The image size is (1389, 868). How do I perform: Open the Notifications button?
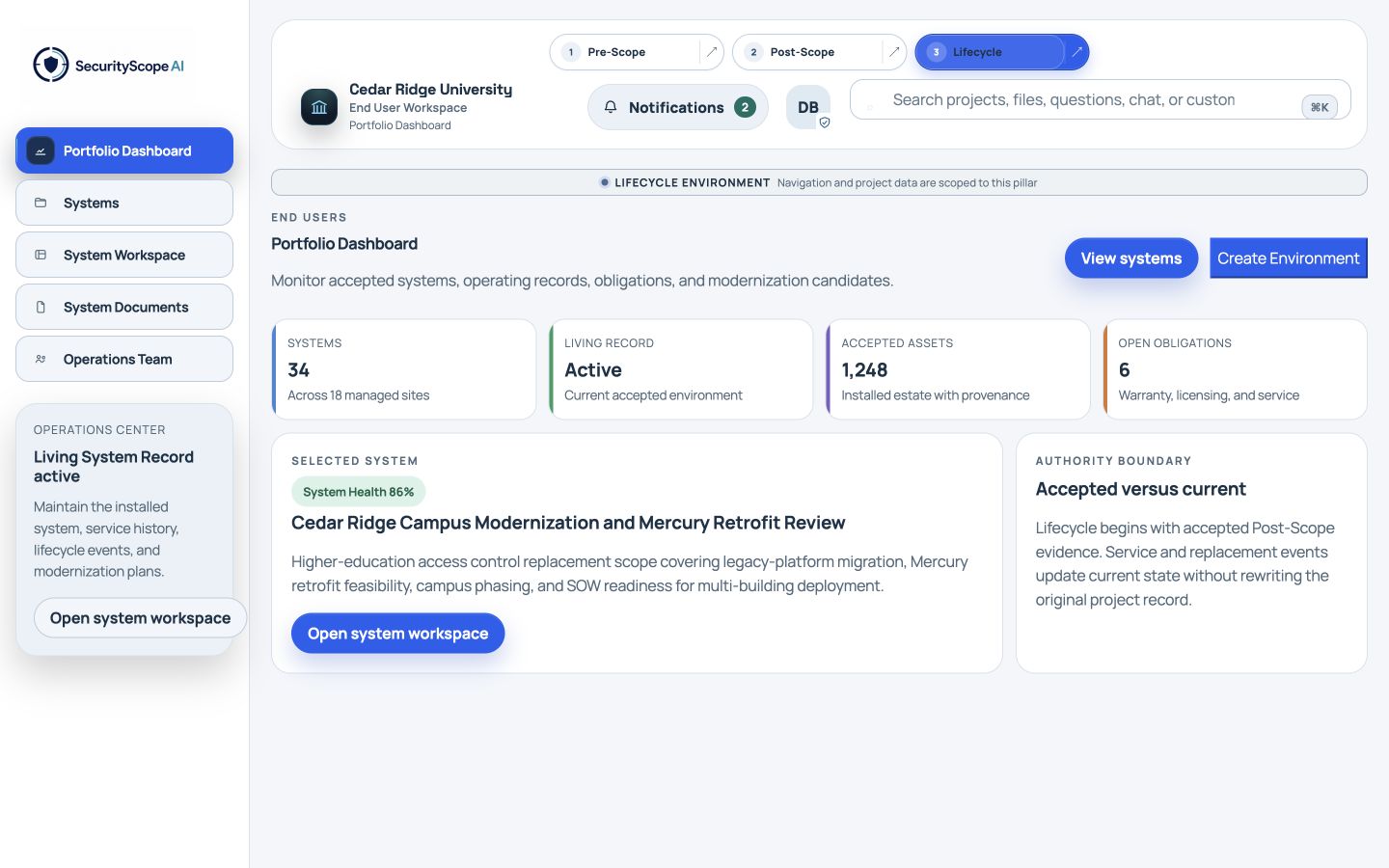click(678, 107)
